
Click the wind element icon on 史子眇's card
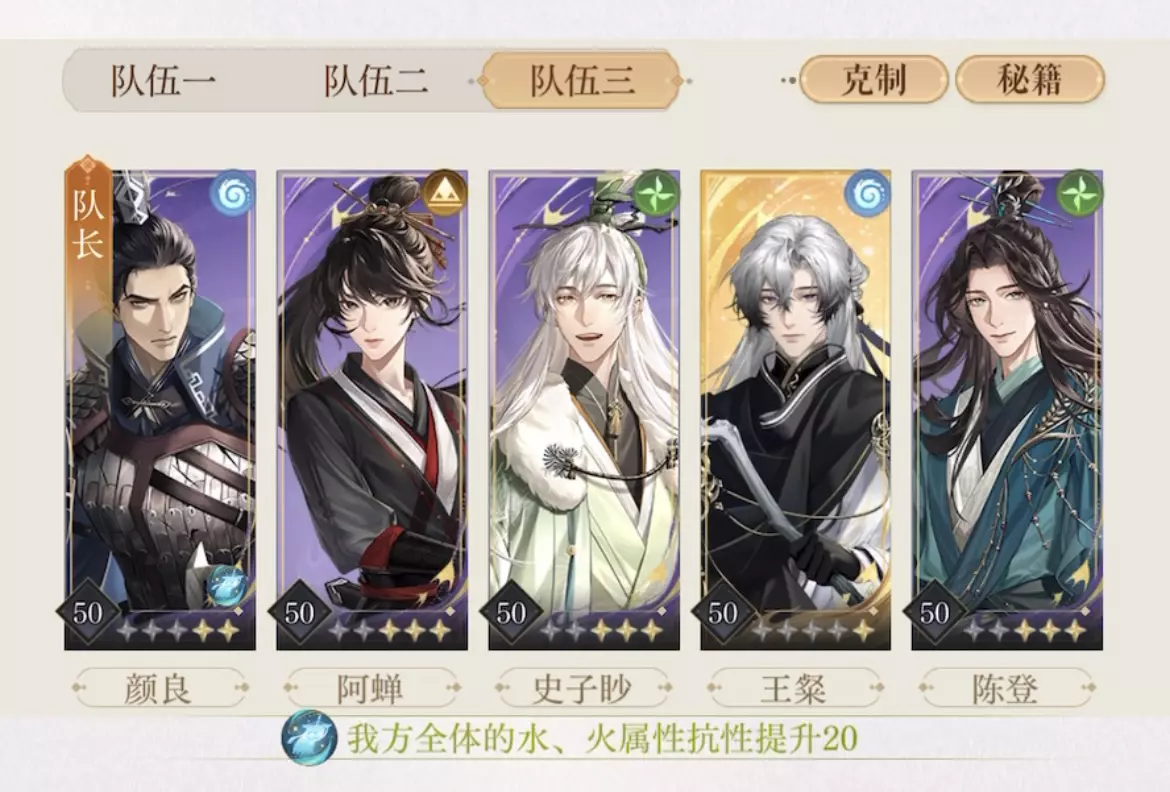point(655,193)
